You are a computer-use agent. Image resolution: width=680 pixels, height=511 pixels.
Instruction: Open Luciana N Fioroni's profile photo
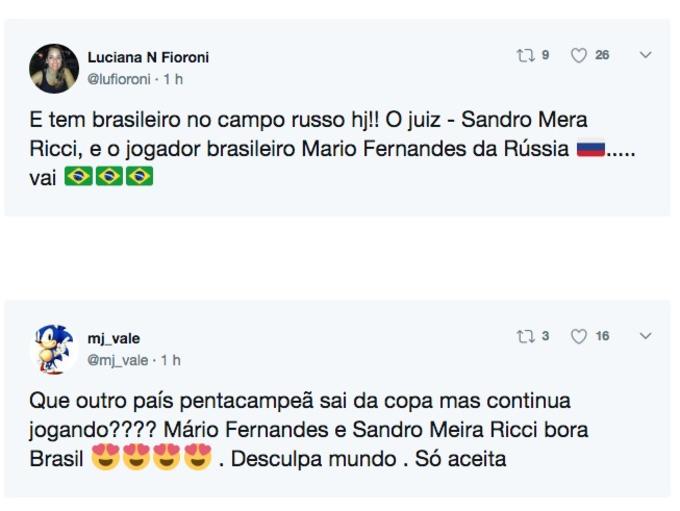coord(54,68)
